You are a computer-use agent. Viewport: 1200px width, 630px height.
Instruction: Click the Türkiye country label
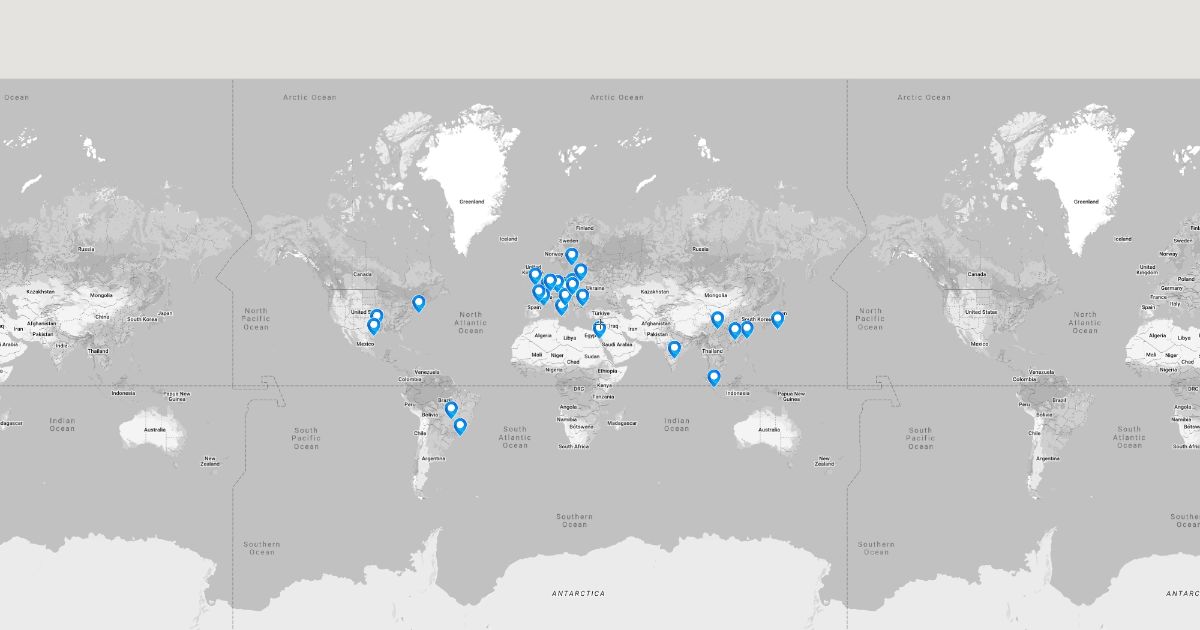pos(601,313)
